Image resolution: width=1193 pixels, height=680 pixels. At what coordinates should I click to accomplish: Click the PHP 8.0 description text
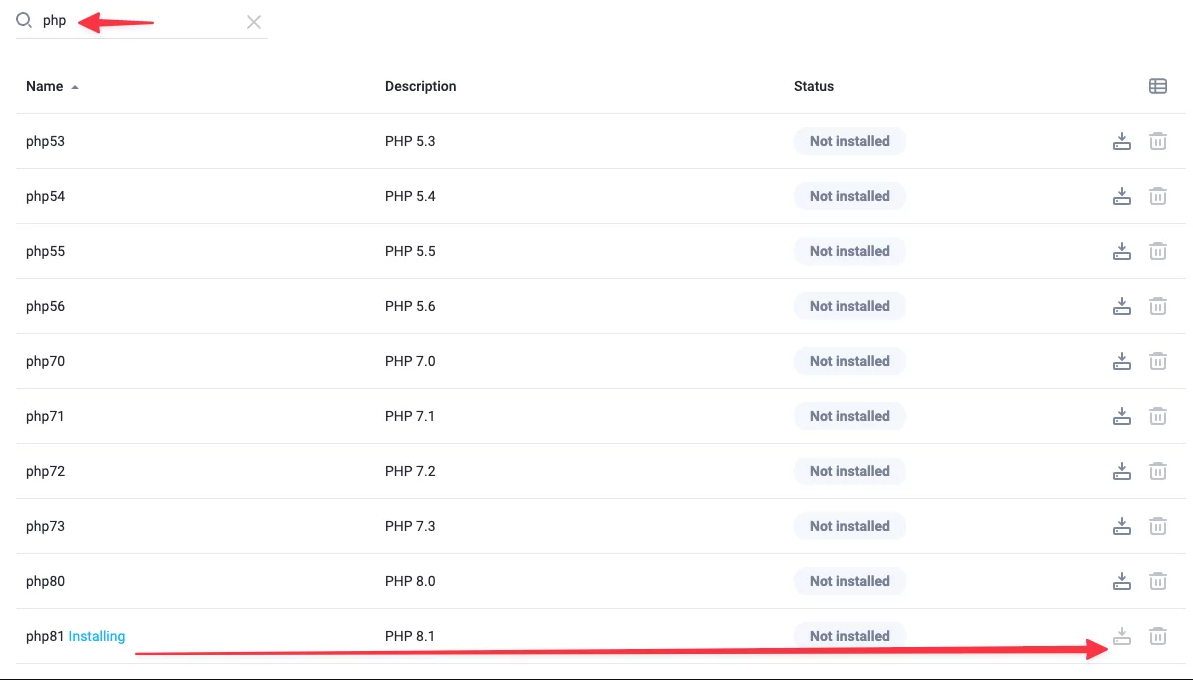pos(410,581)
